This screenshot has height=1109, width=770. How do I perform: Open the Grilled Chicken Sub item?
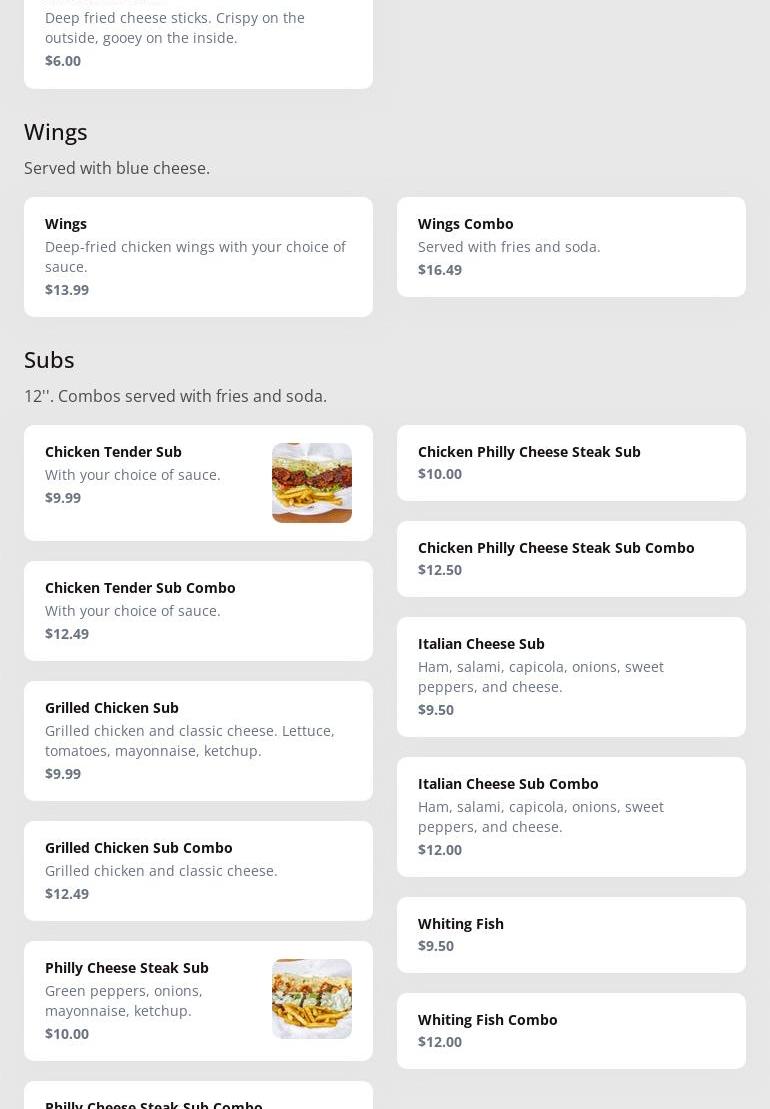click(198, 741)
